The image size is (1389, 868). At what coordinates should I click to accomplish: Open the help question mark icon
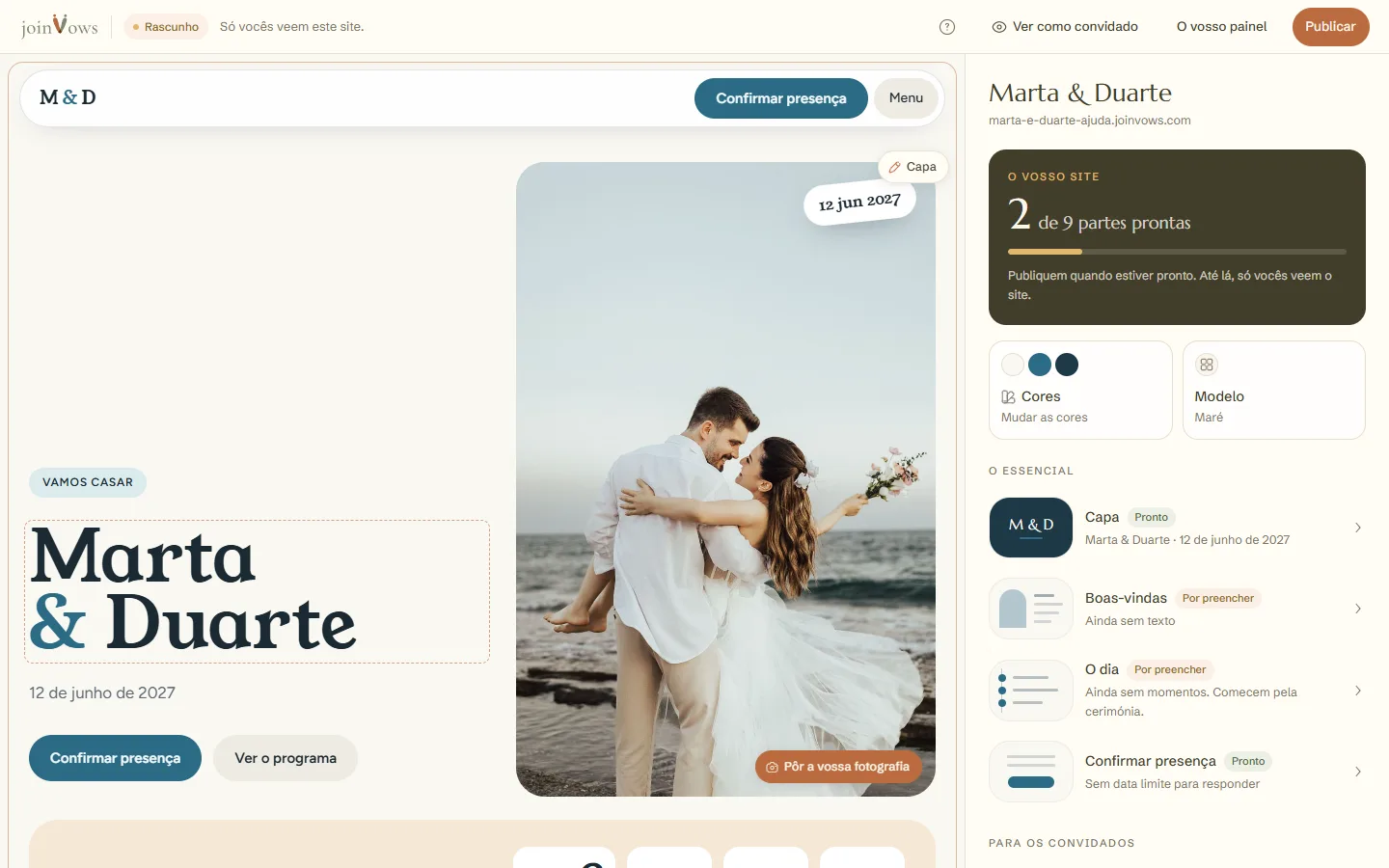point(947,27)
